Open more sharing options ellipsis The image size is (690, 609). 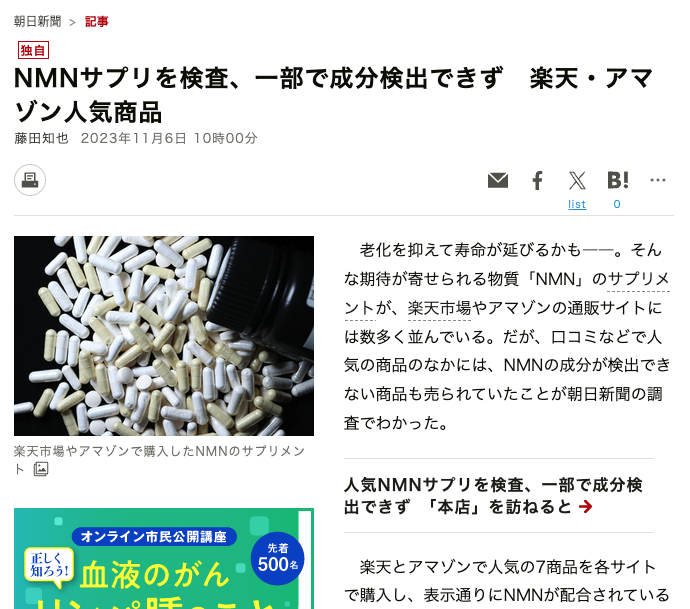(x=657, y=180)
